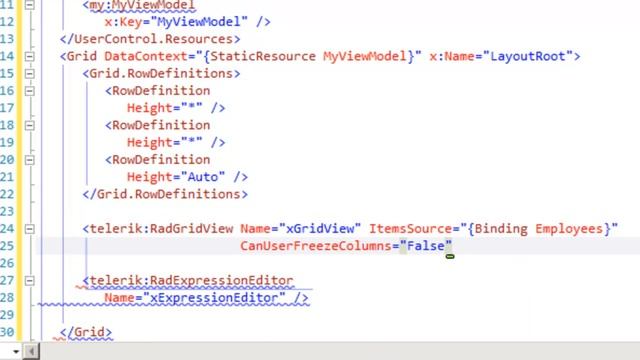Click Height="*" on line 17
Viewport: 640px width, 360px height.
tap(165, 108)
